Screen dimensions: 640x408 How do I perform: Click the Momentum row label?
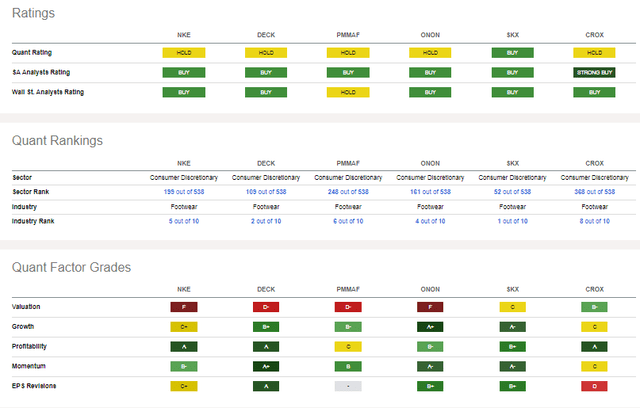tap(29, 366)
